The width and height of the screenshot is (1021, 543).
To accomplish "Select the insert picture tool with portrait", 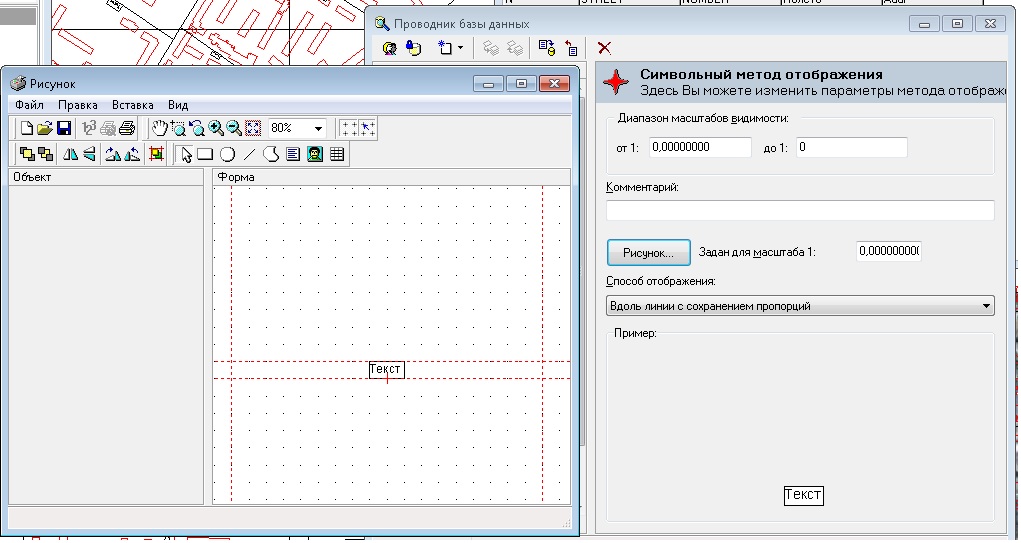I will 315,154.
